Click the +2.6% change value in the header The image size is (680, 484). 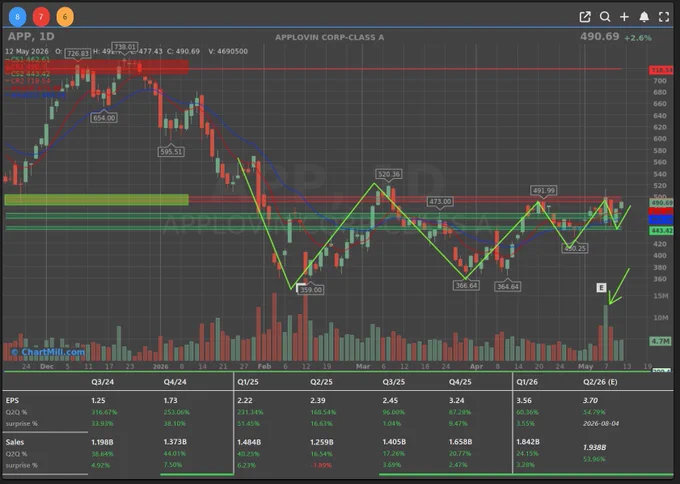click(x=638, y=38)
